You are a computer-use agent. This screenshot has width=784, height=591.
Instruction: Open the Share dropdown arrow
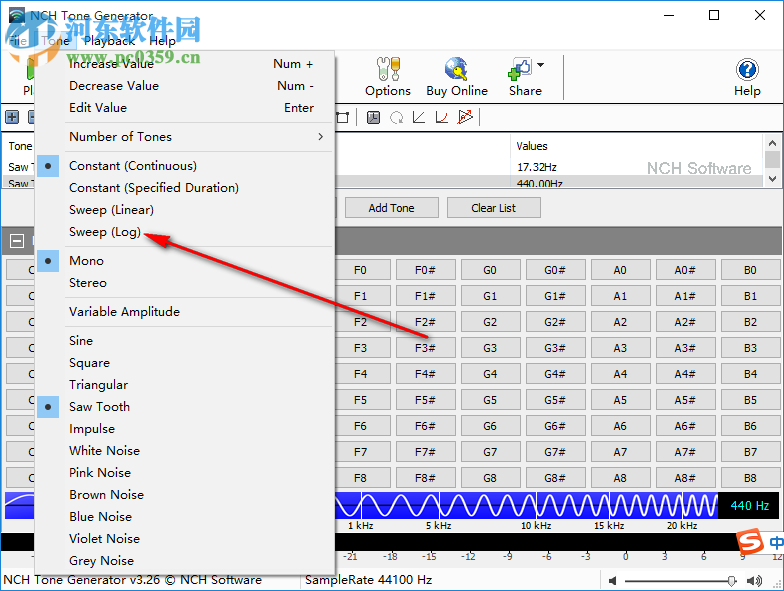[x=541, y=66]
